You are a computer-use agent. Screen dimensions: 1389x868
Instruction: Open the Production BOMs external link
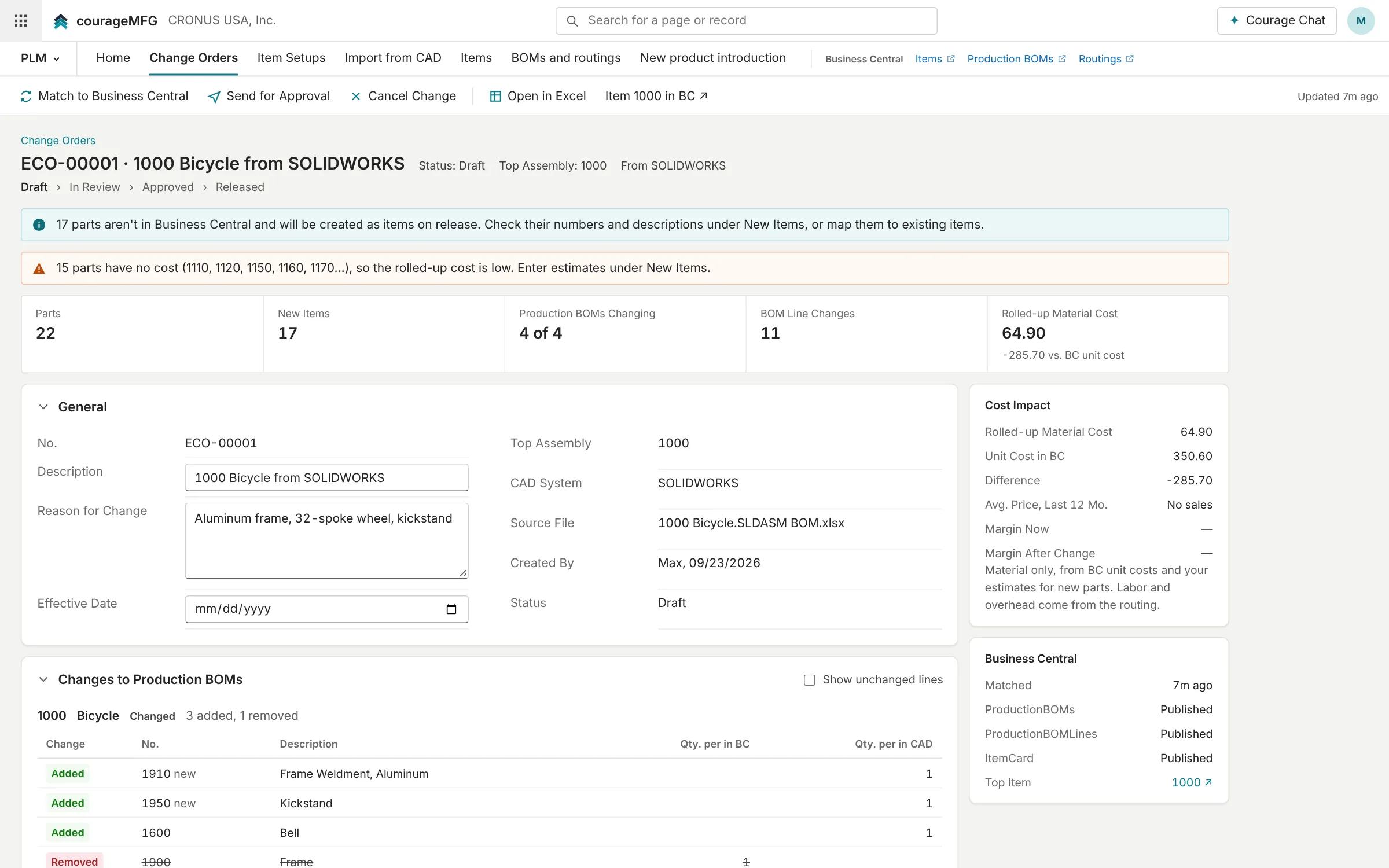tap(1016, 59)
